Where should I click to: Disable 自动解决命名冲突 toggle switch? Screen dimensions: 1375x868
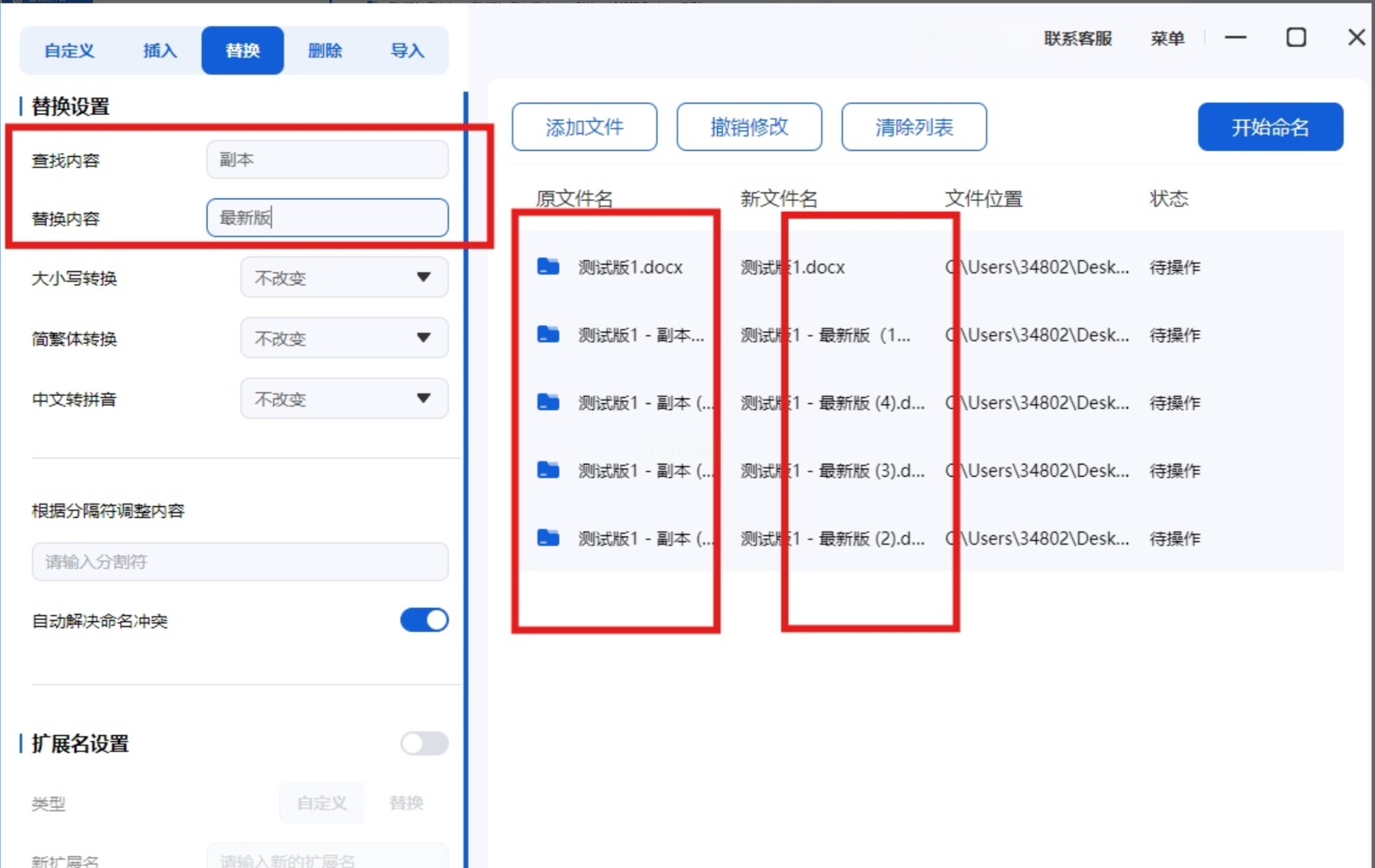point(424,620)
